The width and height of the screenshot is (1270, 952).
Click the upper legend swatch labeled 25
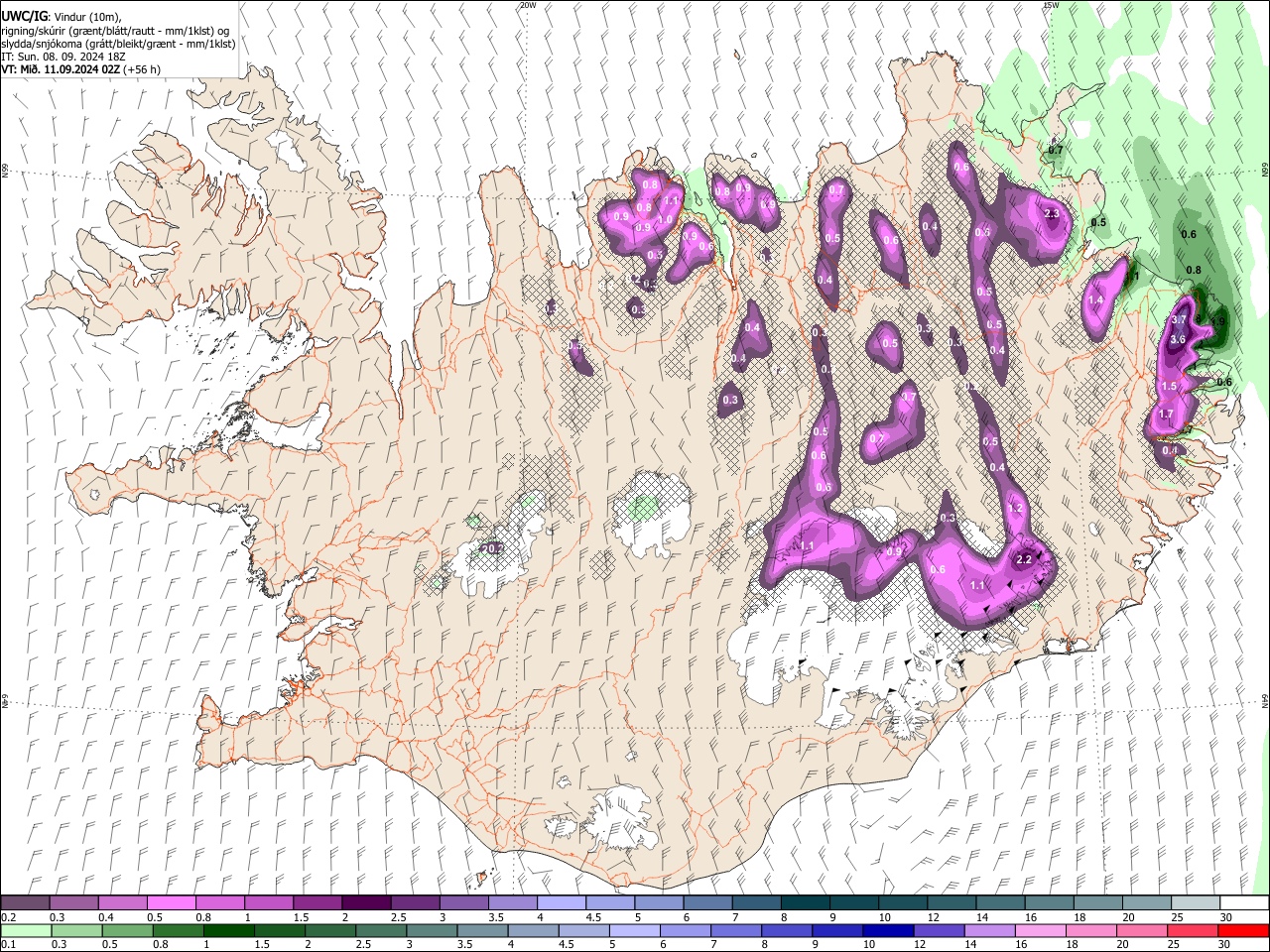(x=1195, y=903)
